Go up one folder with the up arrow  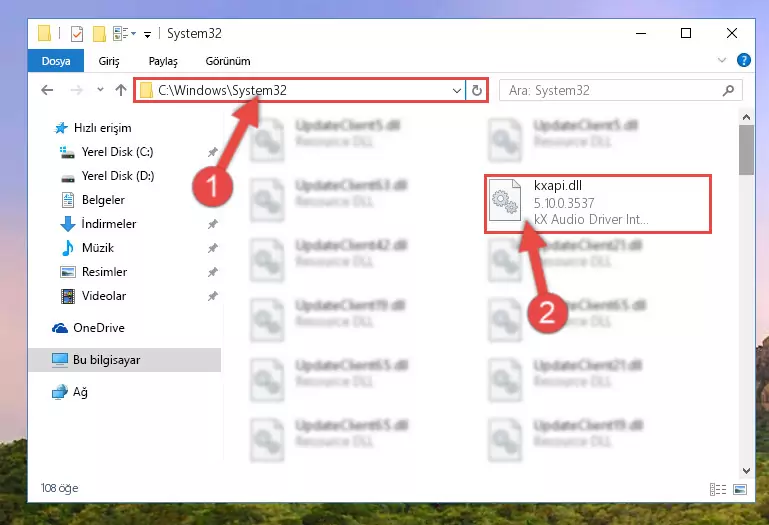[121, 90]
